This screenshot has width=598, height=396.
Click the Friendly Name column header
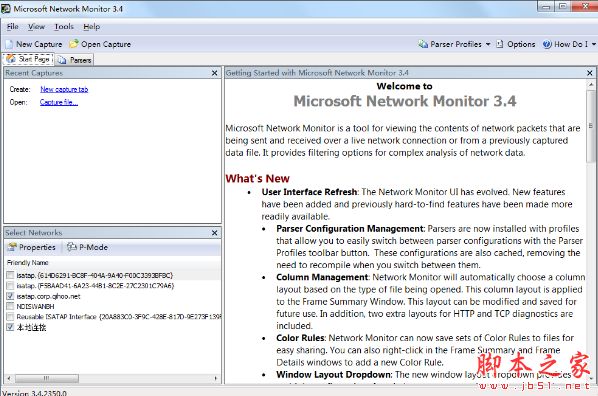click(x=27, y=262)
